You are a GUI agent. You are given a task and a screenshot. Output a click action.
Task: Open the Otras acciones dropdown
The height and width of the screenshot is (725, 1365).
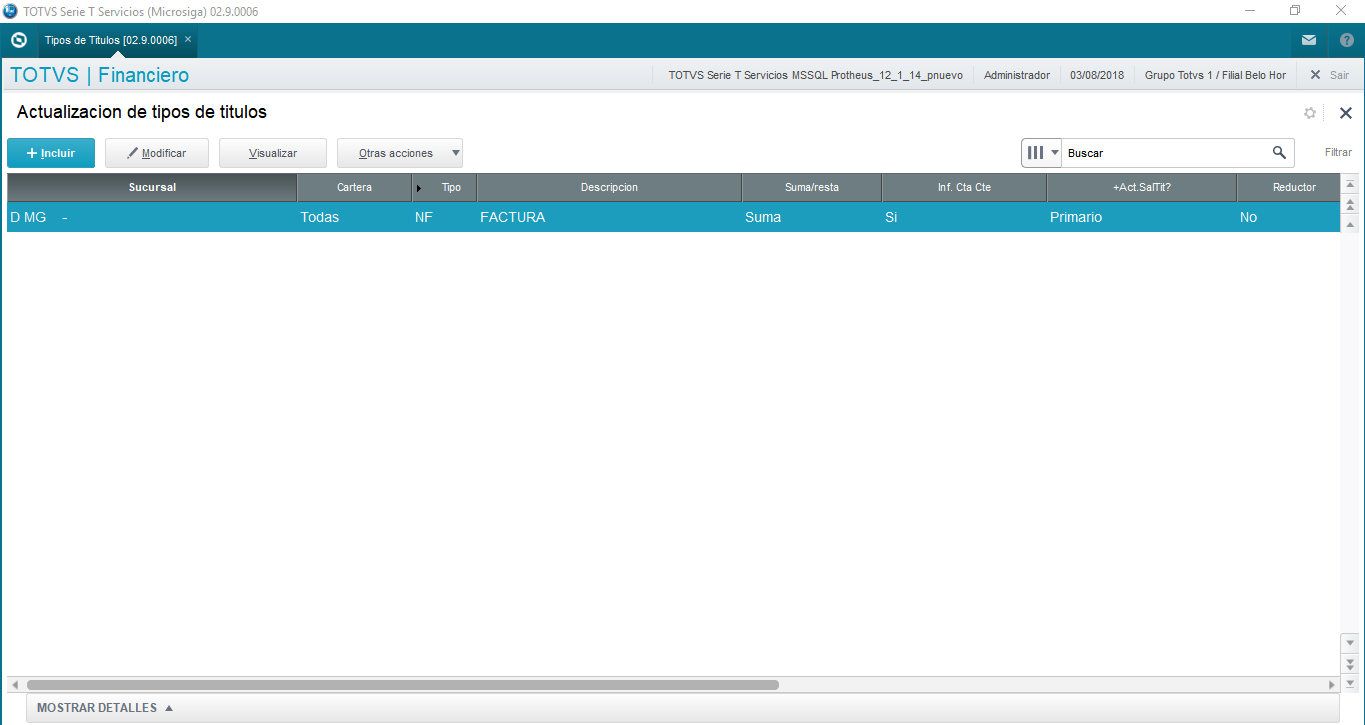pos(400,153)
